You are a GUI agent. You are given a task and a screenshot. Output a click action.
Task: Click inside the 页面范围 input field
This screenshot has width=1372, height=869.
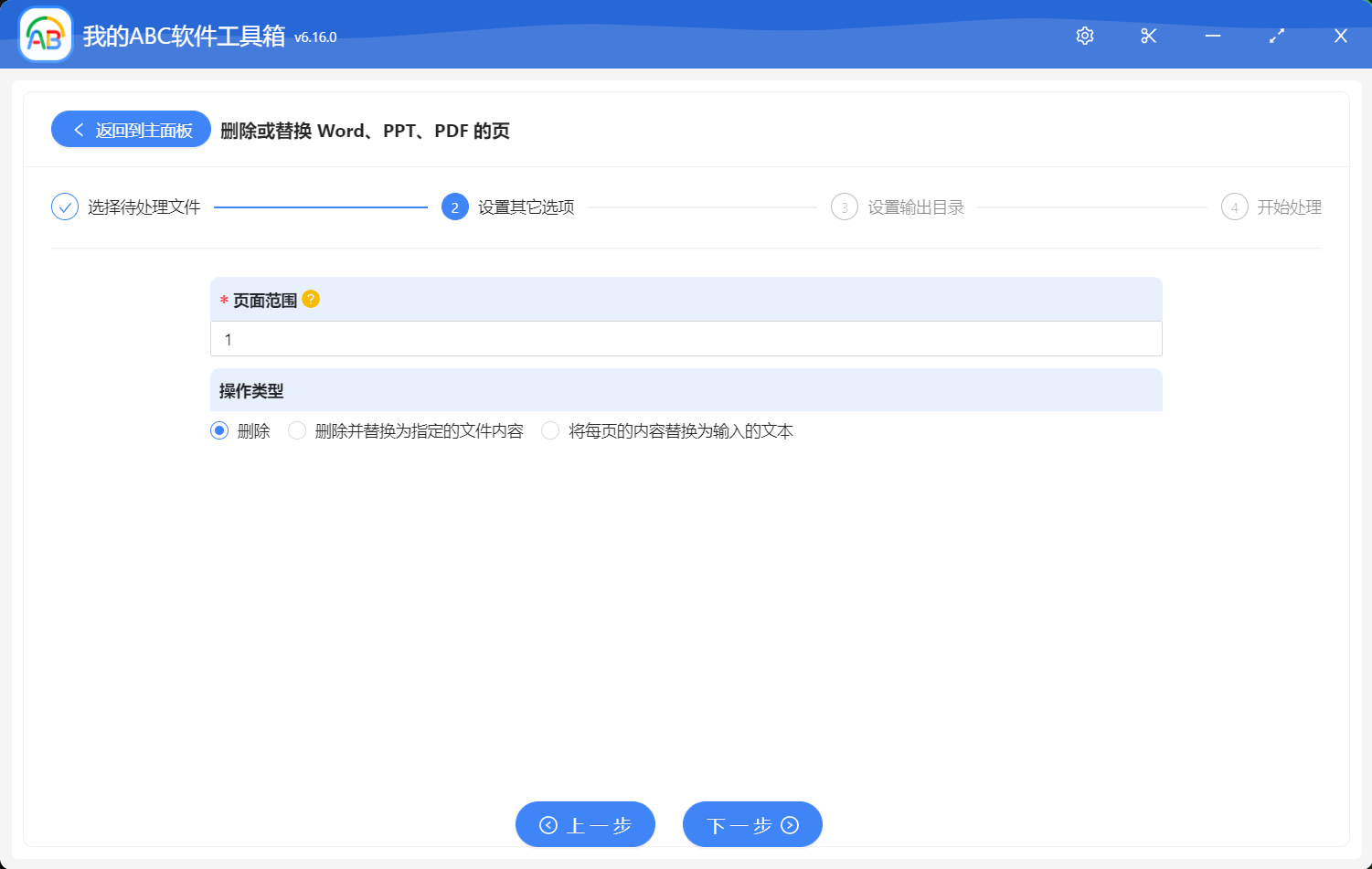pyautogui.click(x=686, y=338)
